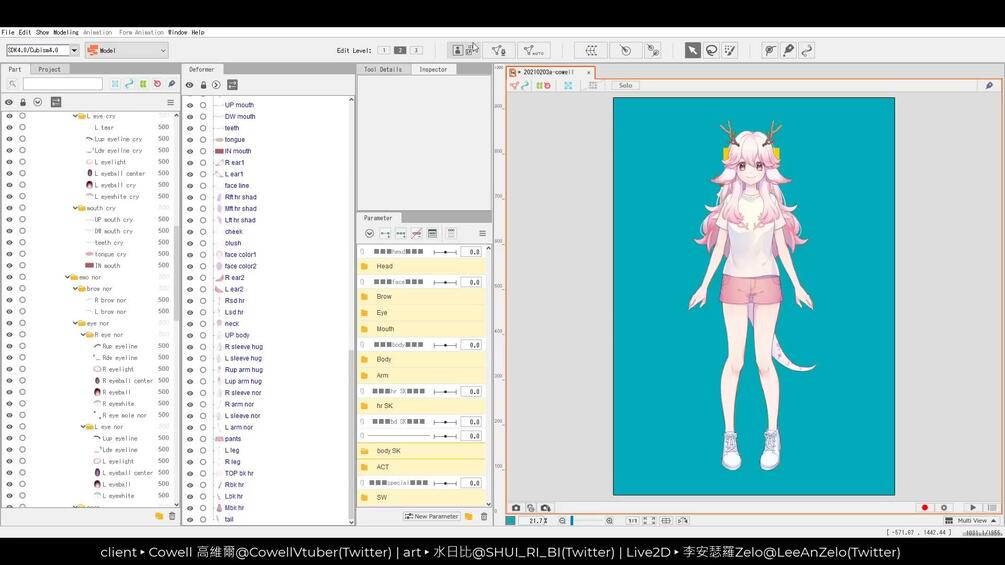The width and height of the screenshot is (1005, 565).
Task: Open the File menu
Action: [8, 32]
